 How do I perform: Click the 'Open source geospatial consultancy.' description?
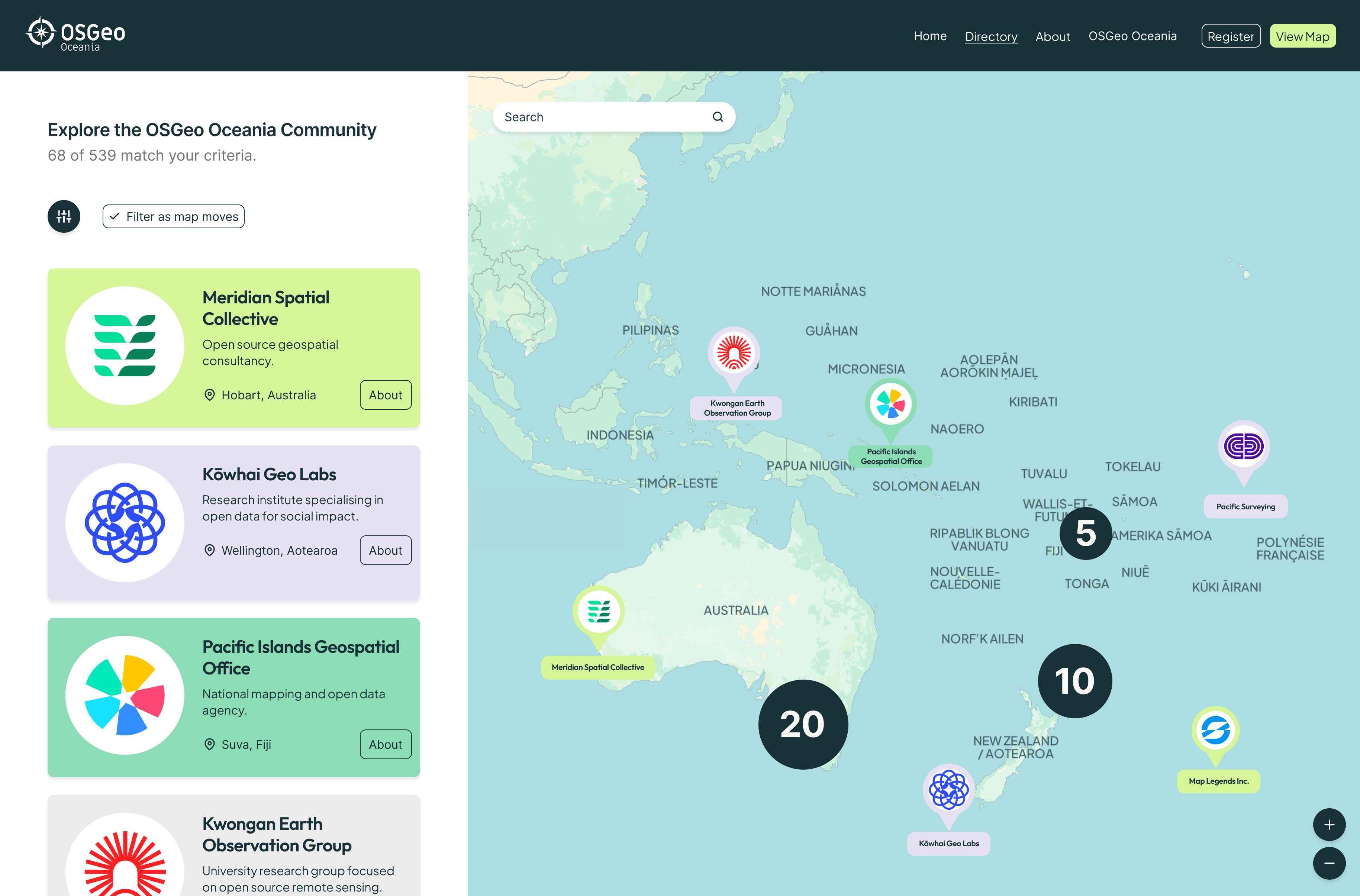[270, 352]
